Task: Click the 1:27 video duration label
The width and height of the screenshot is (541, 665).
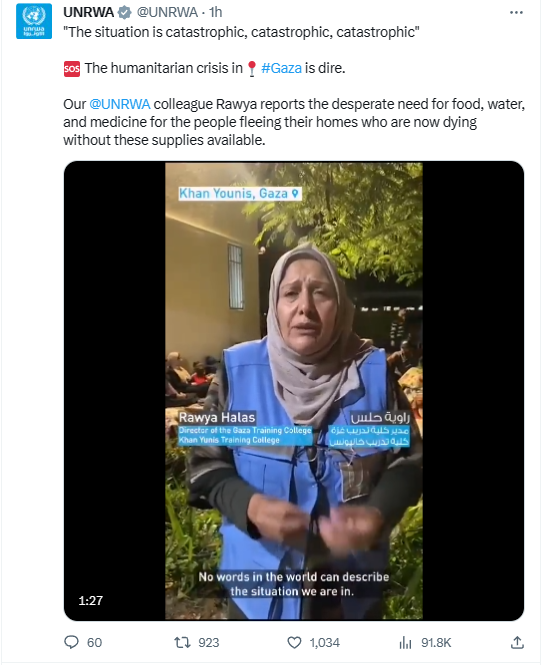Action: [x=91, y=601]
